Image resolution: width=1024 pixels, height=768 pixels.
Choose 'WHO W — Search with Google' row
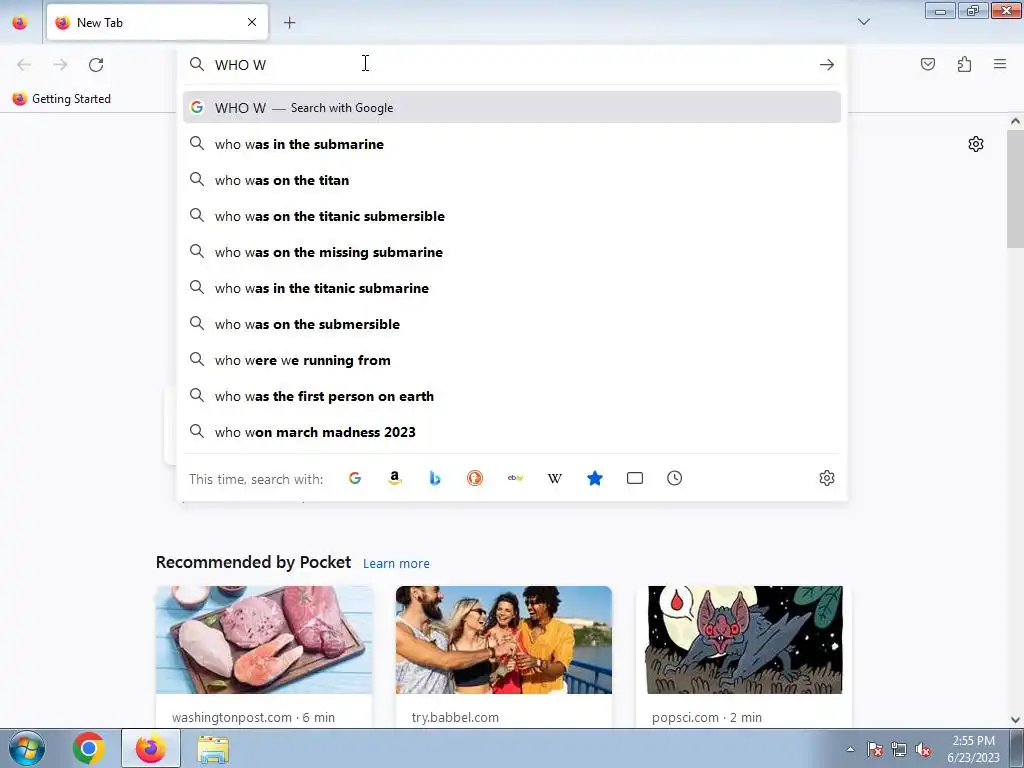[511, 108]
